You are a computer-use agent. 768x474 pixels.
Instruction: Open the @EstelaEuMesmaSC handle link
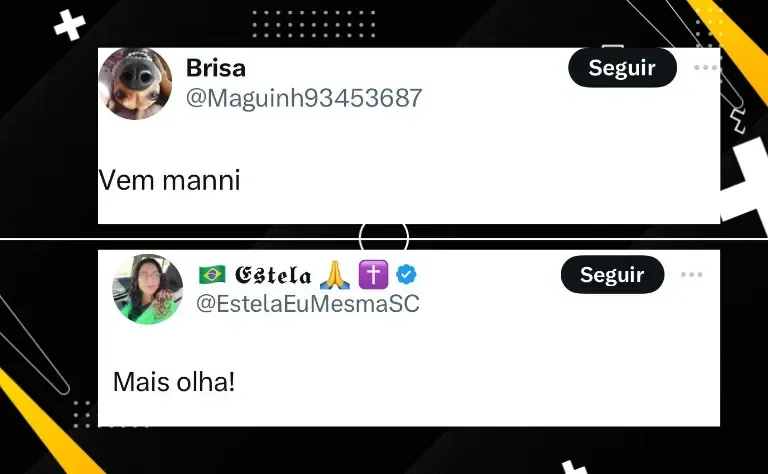pyautogui.click(x=308, y=304)
